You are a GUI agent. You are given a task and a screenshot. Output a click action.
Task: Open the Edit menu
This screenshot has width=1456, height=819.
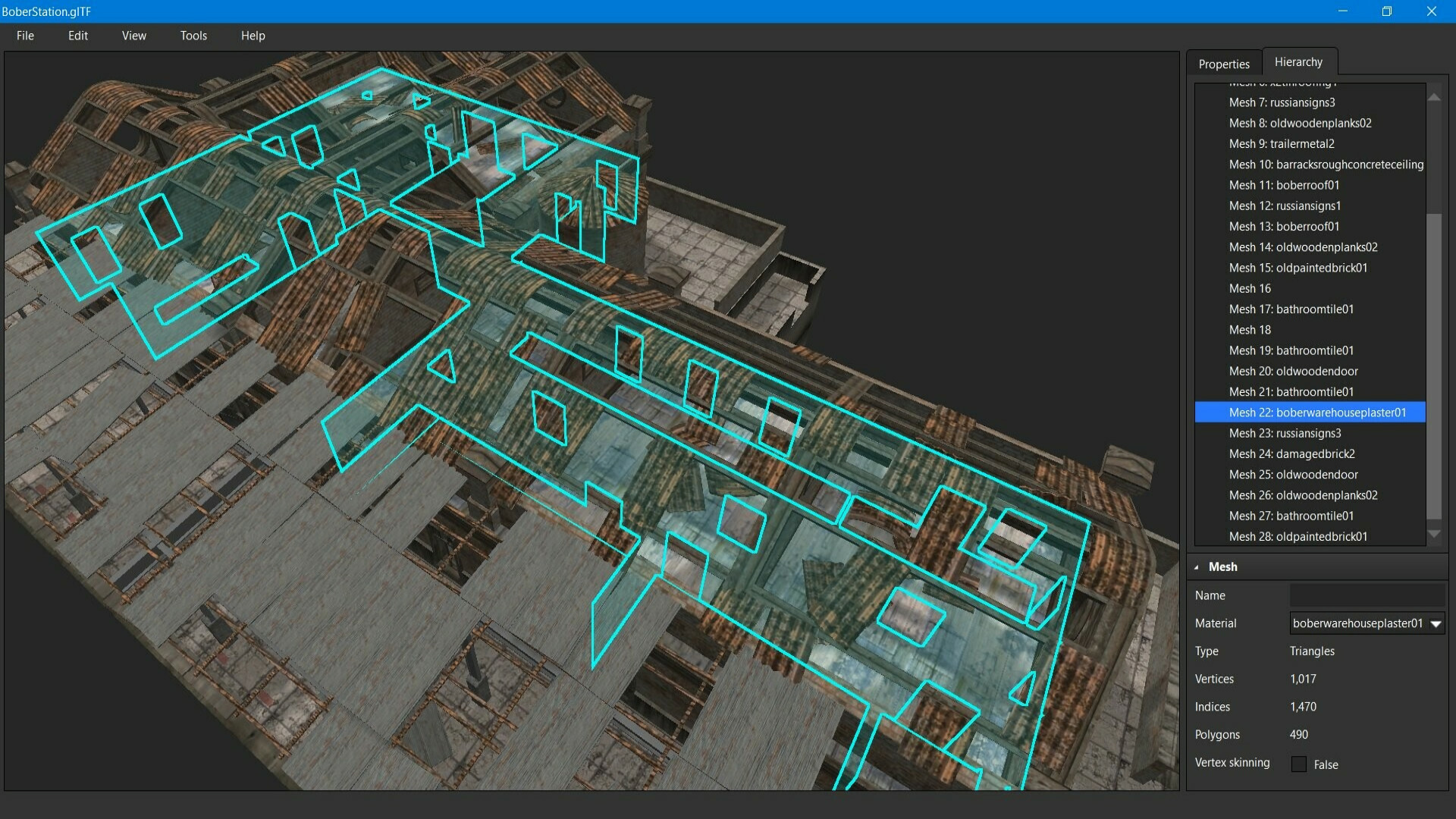coord(77,35)
